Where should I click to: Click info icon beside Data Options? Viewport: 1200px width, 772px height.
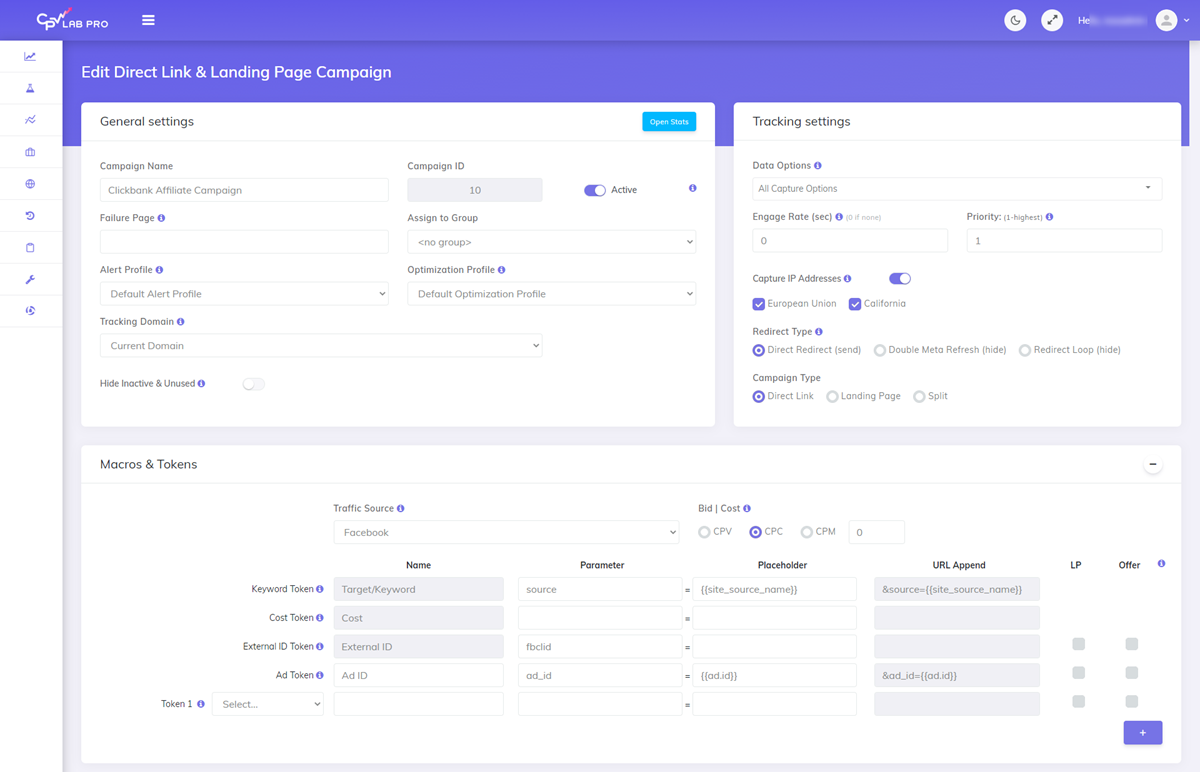click(818, 166)
